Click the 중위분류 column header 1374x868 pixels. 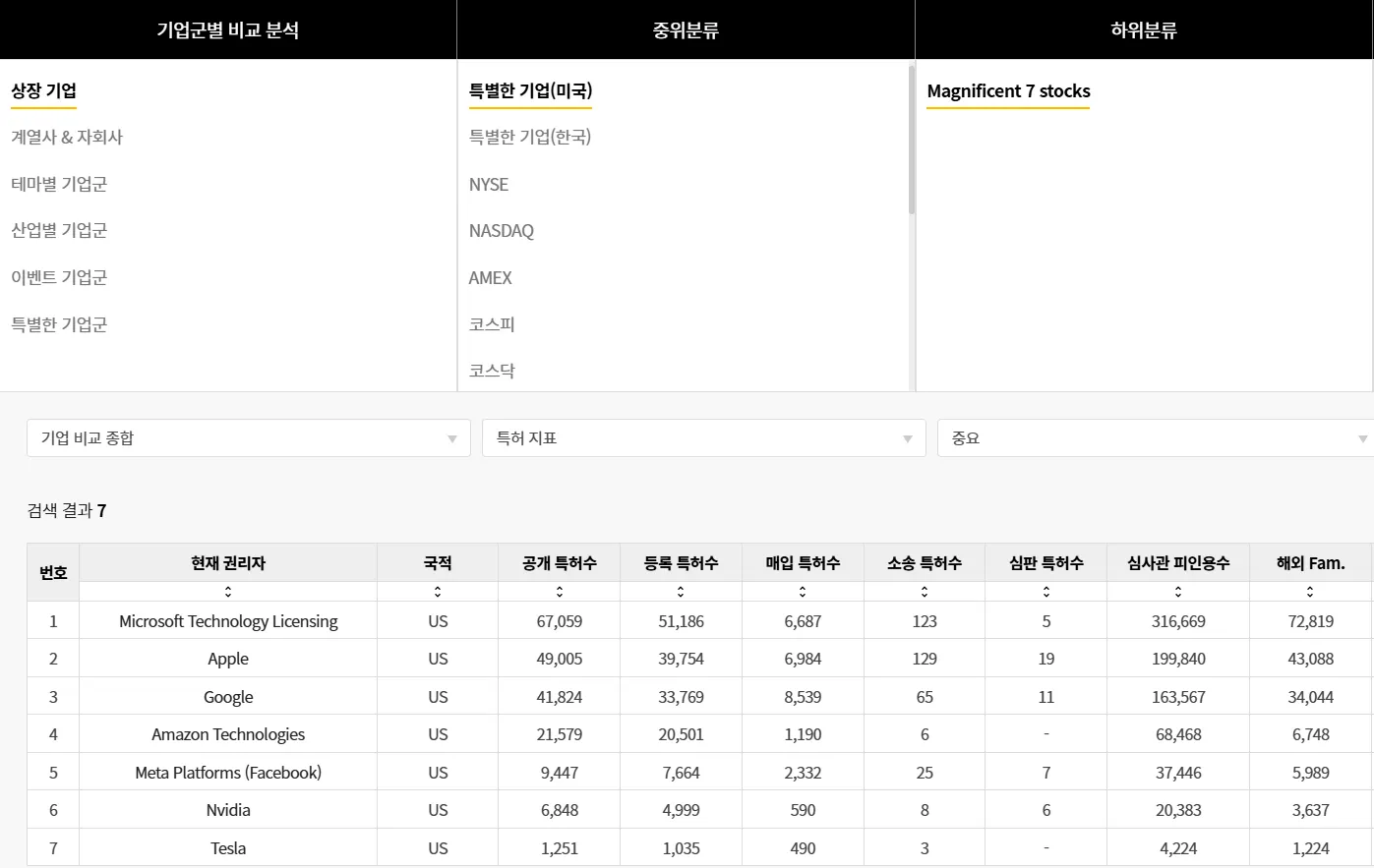pos(686,30)
